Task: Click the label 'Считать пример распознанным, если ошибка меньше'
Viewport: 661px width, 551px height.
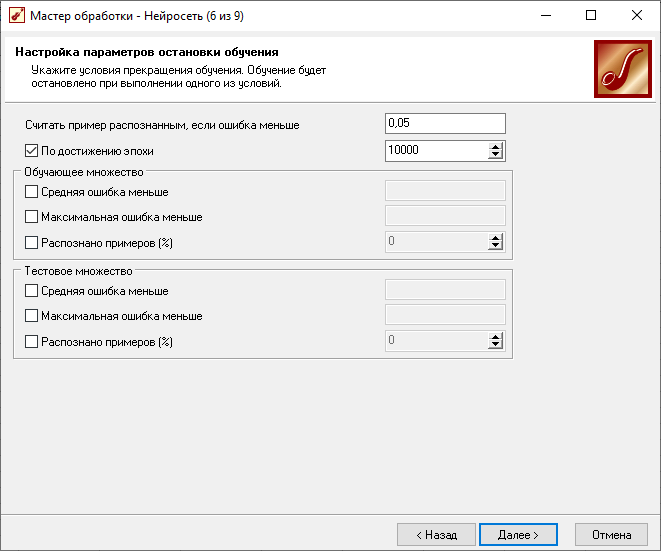Action: [162, 125]
